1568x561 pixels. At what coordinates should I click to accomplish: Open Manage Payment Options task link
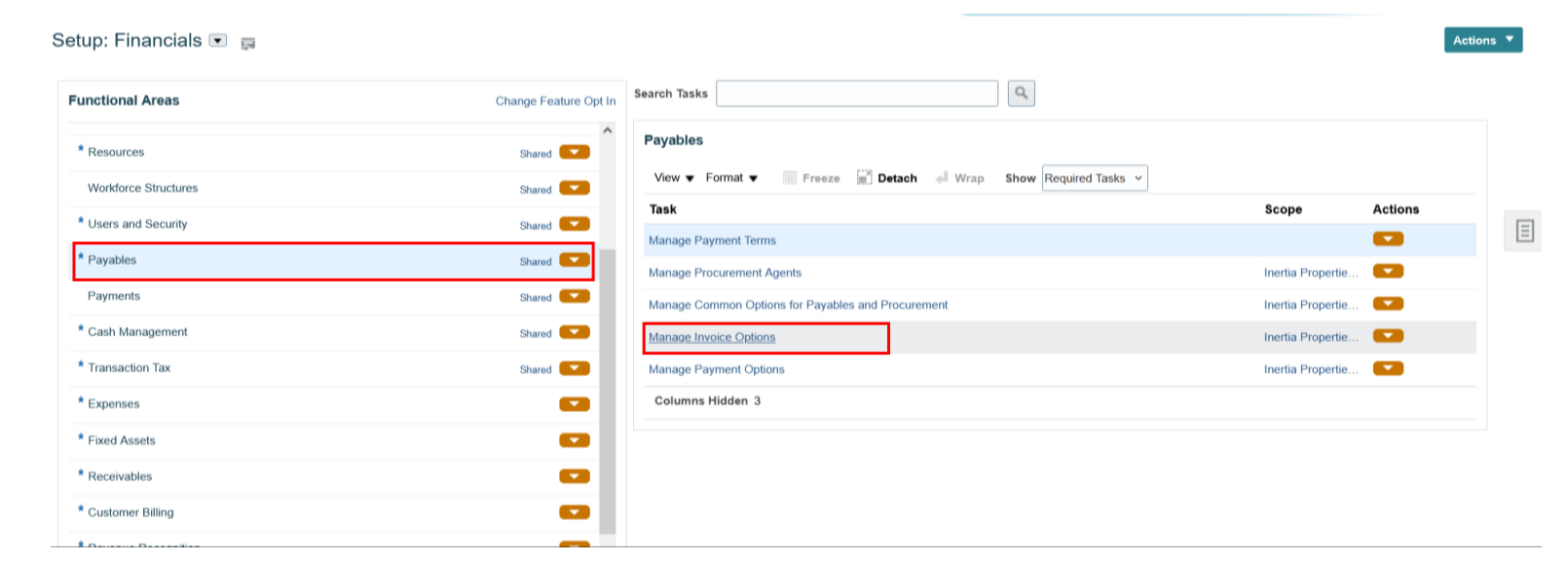716,370
